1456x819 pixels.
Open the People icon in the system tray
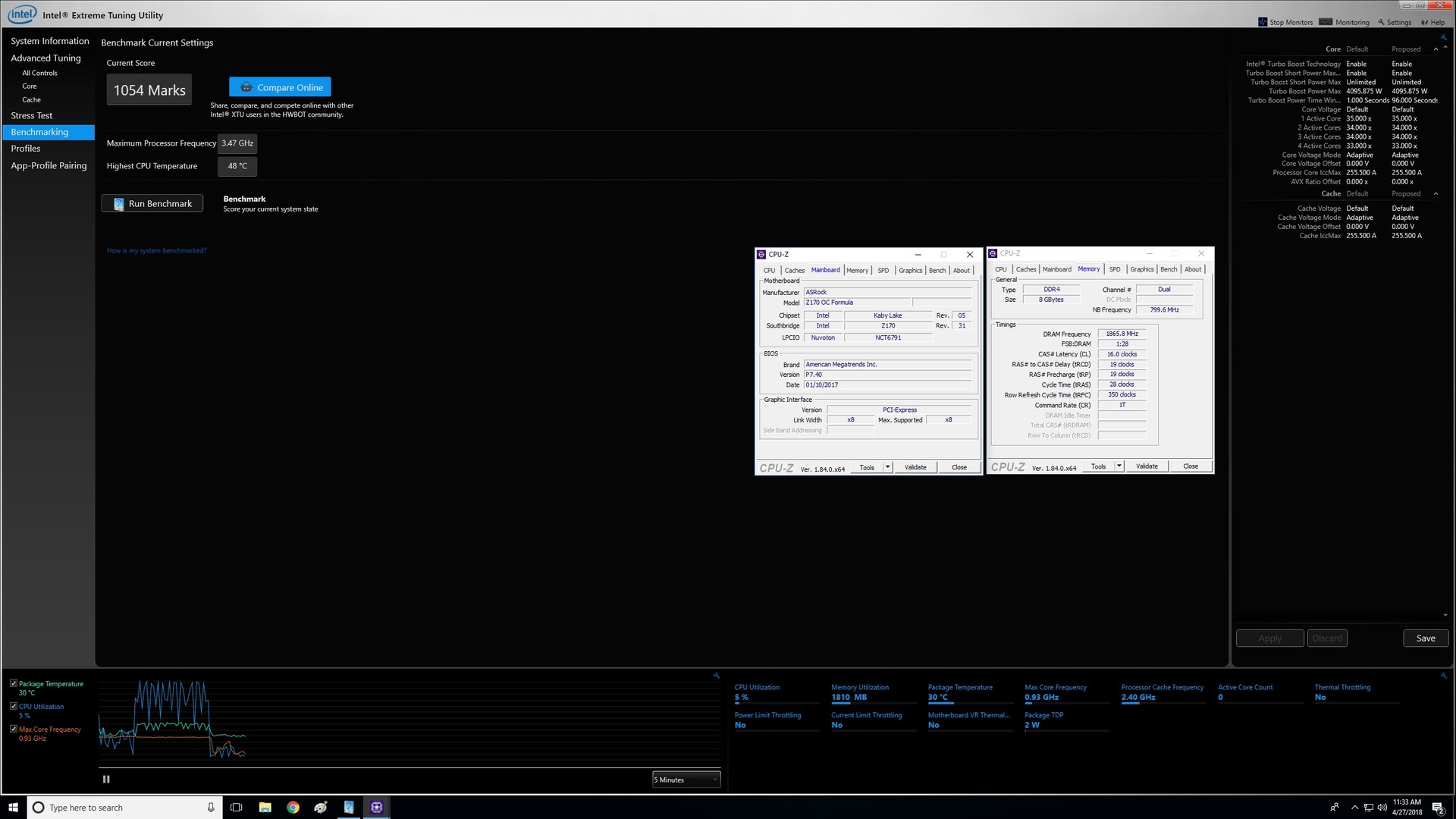click(x=1335, y=808)
